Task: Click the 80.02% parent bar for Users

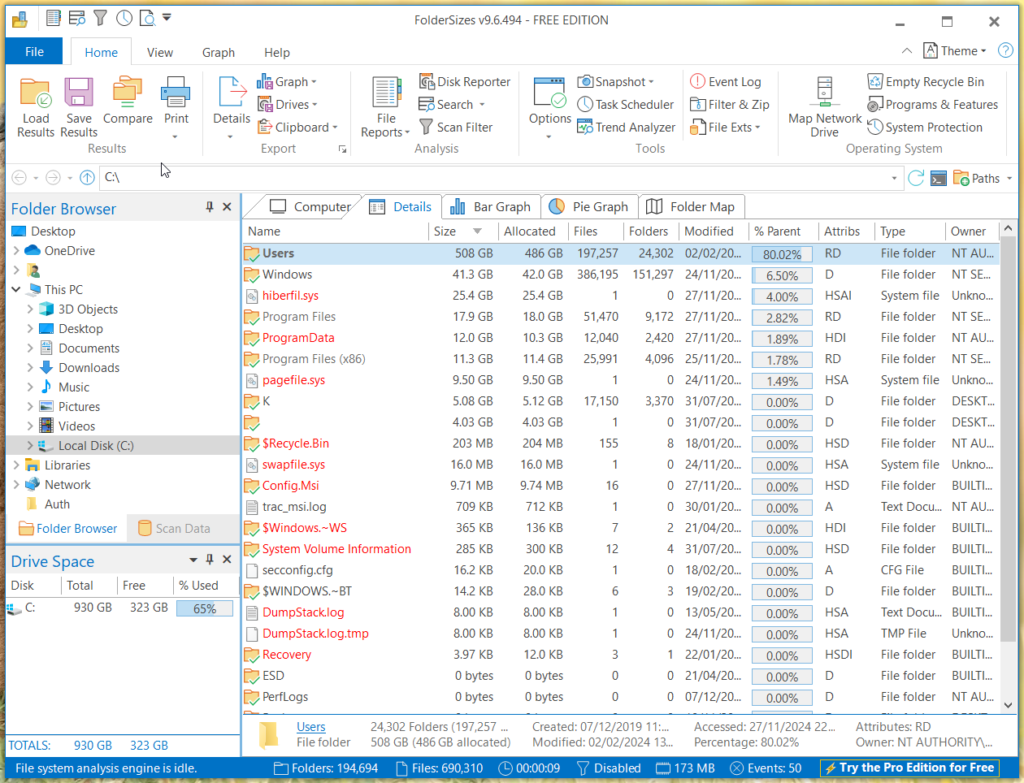Action: click(782, 254)
